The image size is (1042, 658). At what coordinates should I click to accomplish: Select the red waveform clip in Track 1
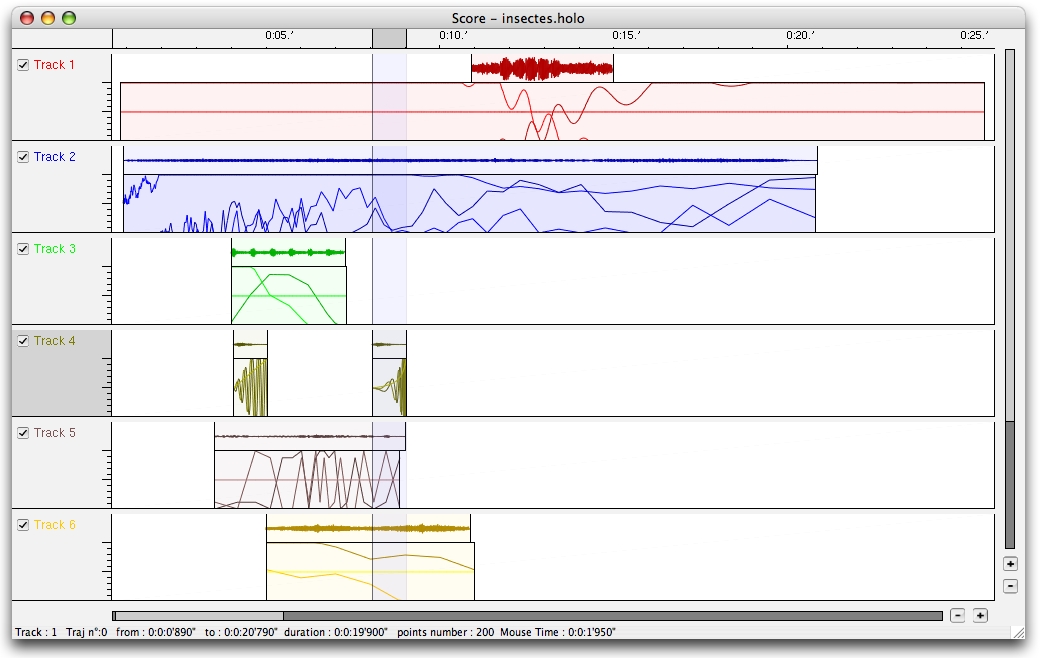tap(541, 68)
